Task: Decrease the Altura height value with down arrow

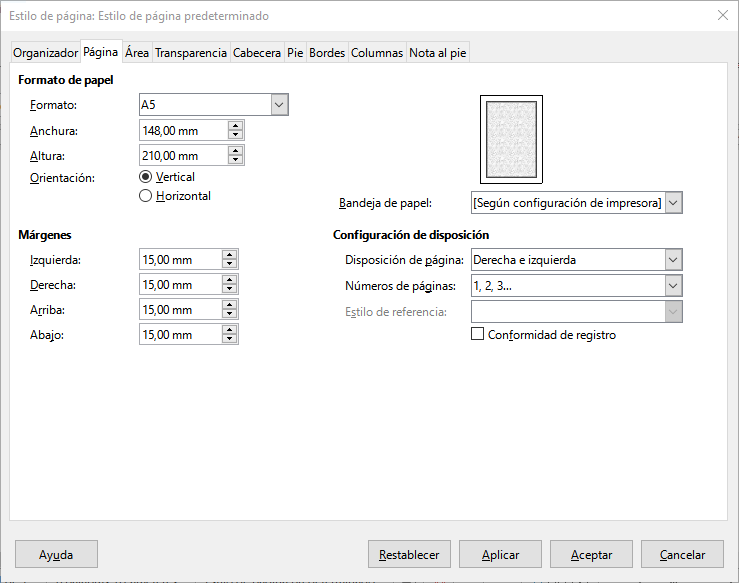Action: [x=235, y=160]
